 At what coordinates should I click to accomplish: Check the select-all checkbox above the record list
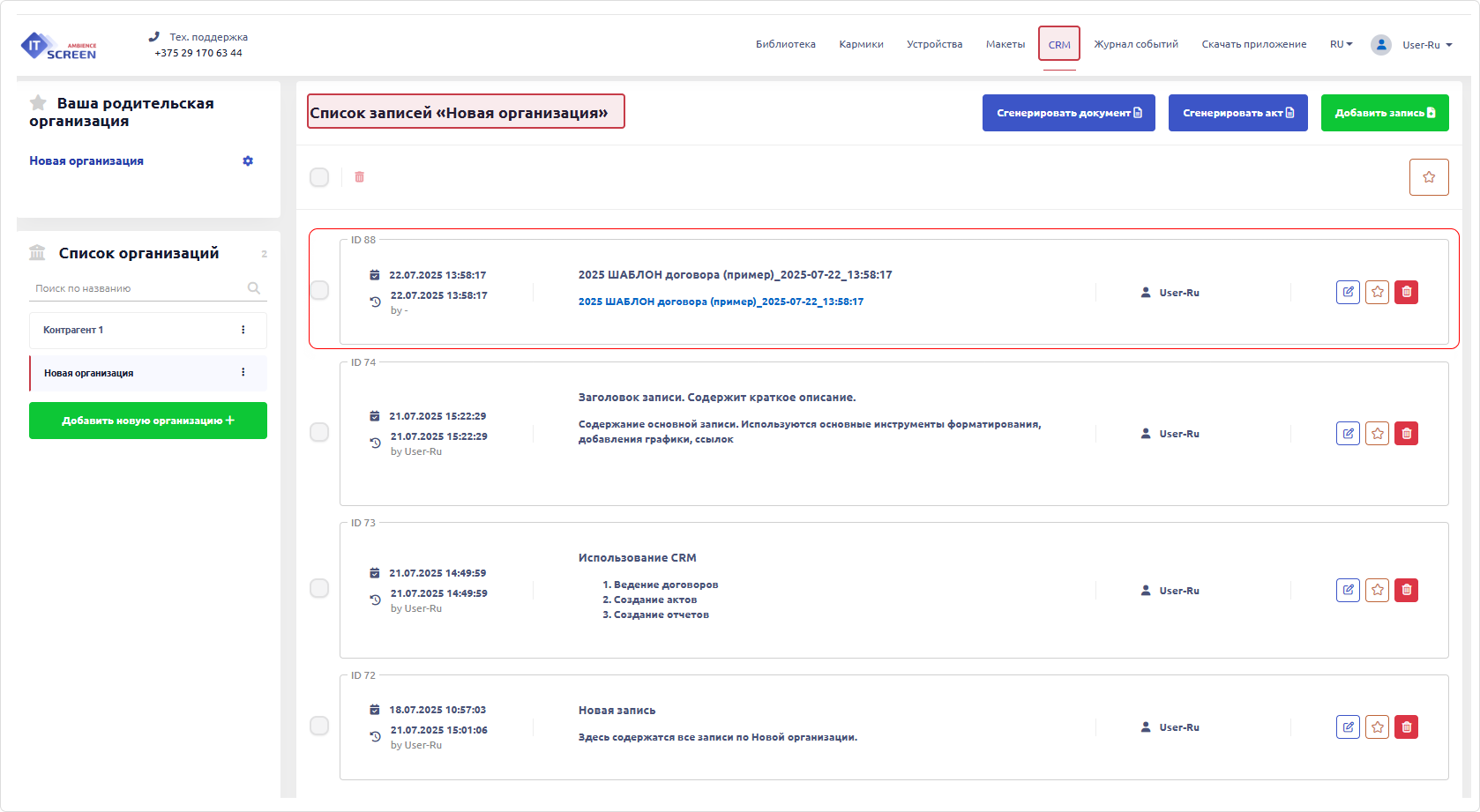[319, 177]
